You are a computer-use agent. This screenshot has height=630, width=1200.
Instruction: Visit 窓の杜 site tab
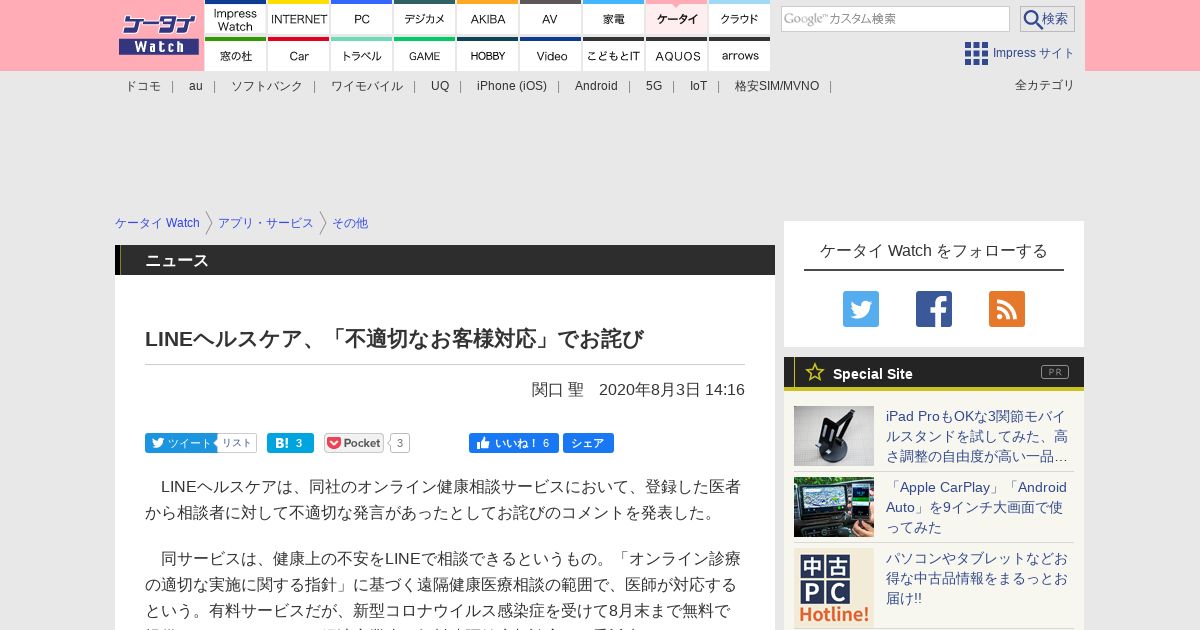(x=236, y=54)
